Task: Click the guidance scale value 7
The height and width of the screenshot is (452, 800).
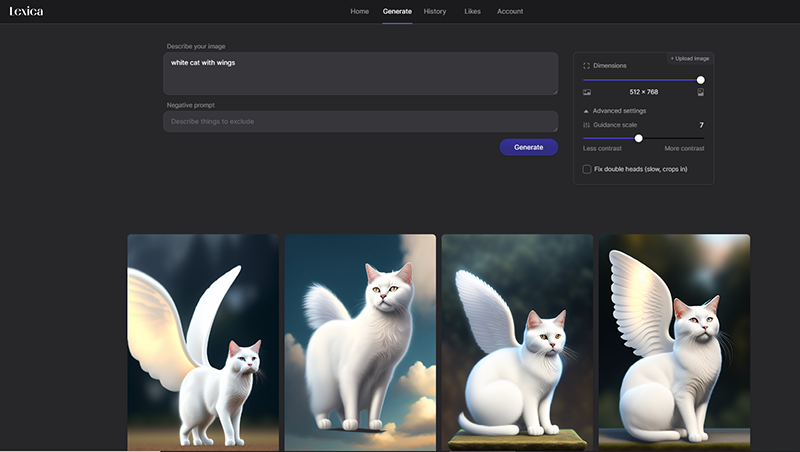Action: [x=701, y=125]
